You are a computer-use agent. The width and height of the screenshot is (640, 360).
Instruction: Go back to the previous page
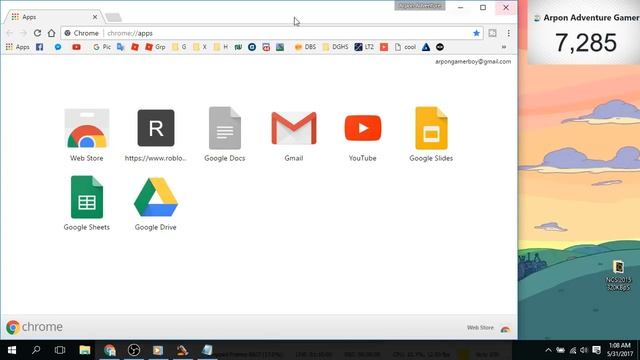pos(10,33)
